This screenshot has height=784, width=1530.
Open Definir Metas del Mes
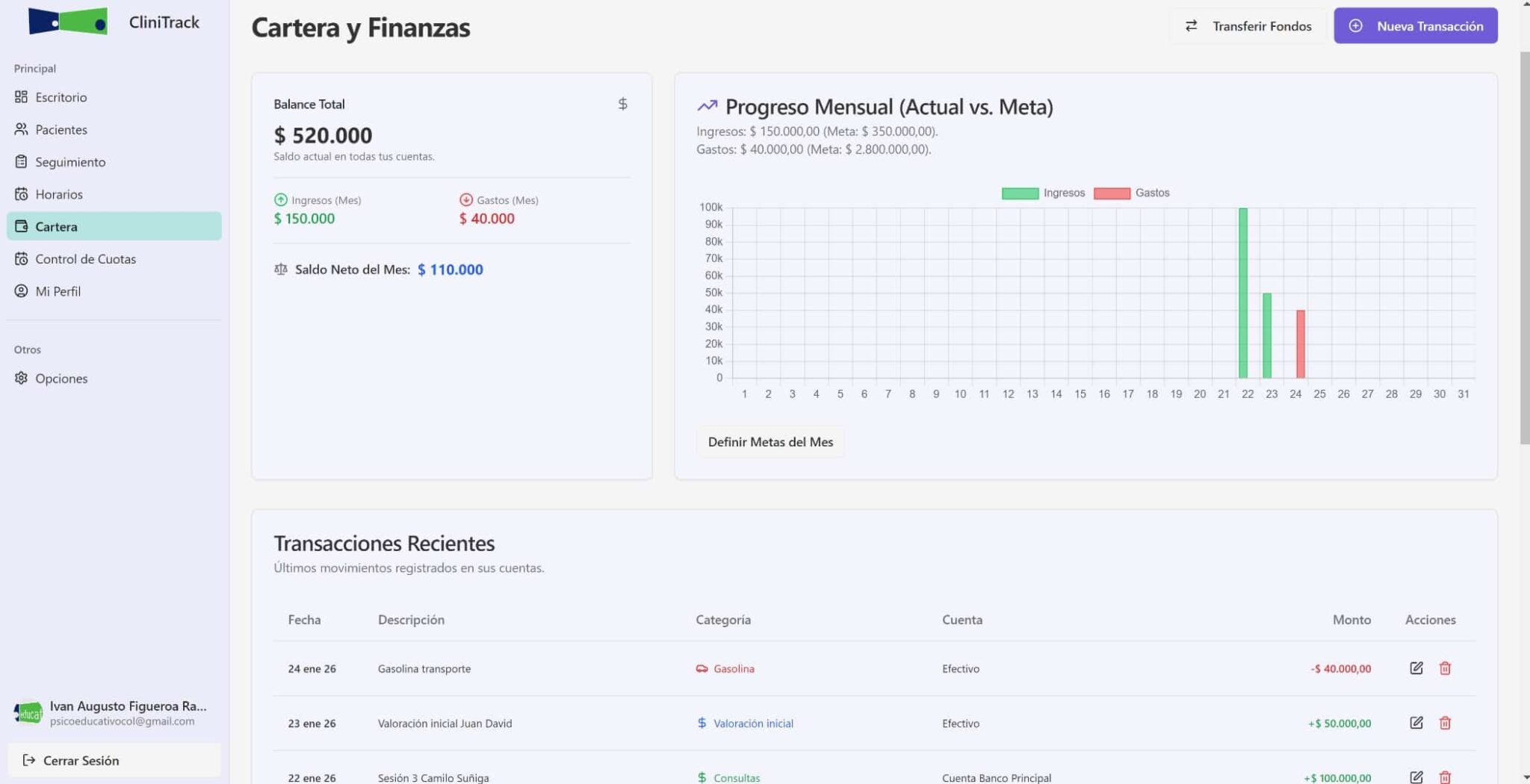click(x=769, y=442)
